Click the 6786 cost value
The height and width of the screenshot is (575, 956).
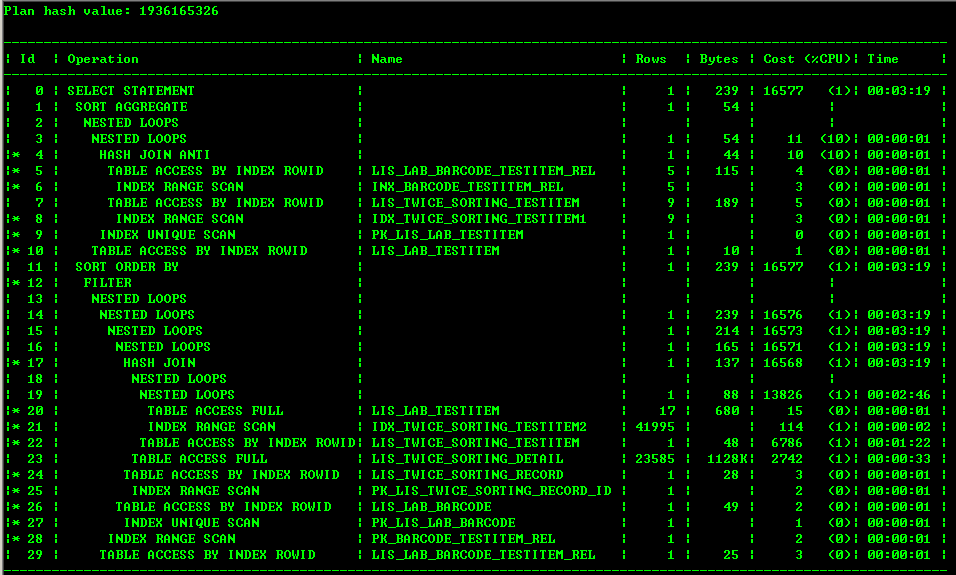click(x=787, y=443)
